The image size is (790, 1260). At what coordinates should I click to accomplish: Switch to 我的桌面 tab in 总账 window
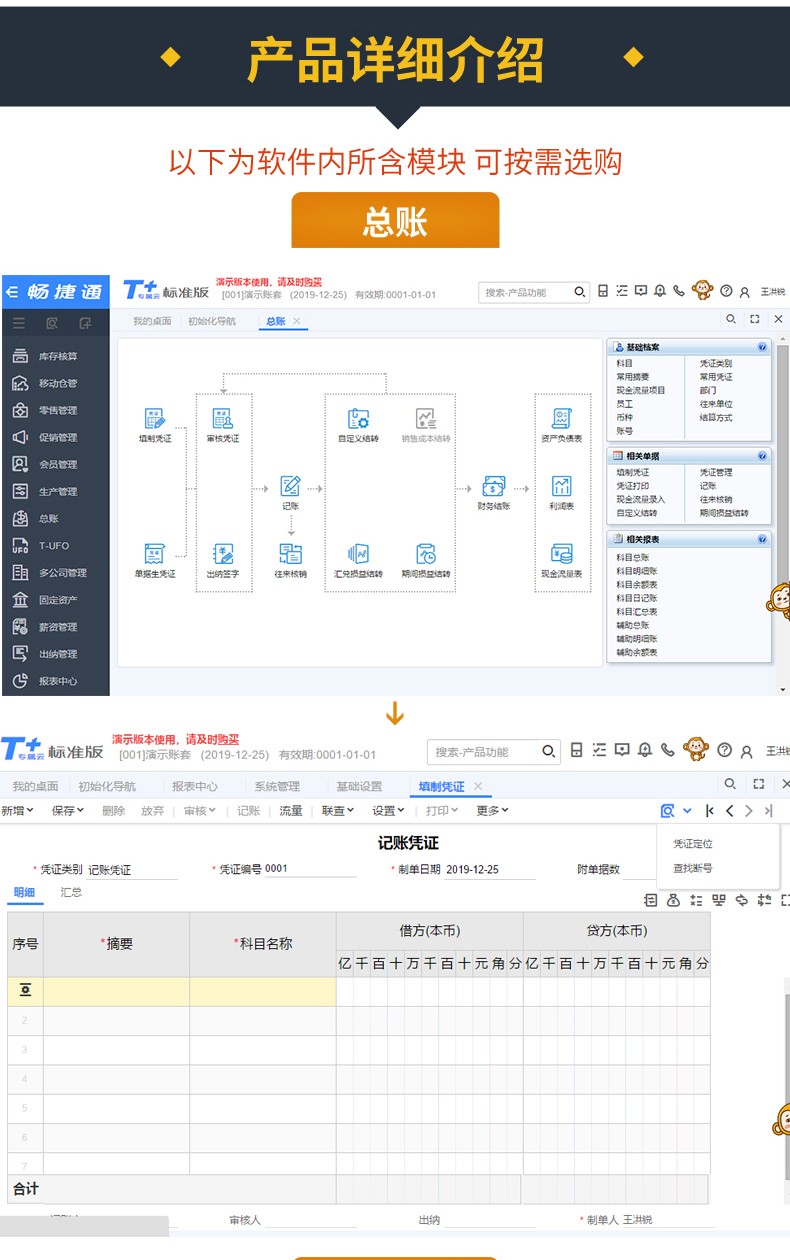[x=152, y=321]
